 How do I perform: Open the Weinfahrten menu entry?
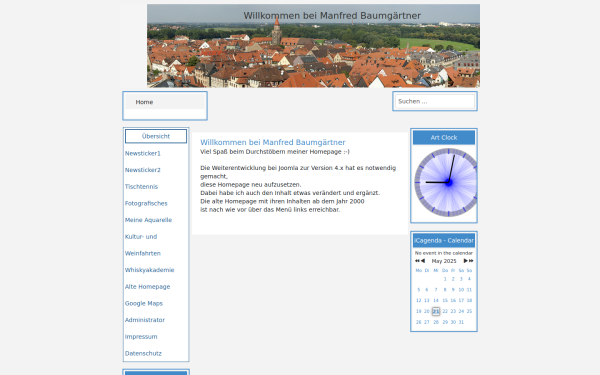143,253
